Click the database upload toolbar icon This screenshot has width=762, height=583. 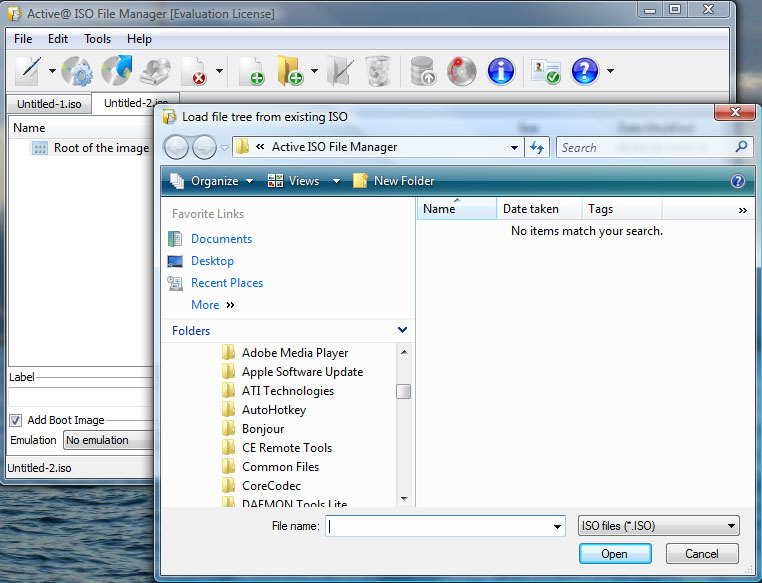422,71
